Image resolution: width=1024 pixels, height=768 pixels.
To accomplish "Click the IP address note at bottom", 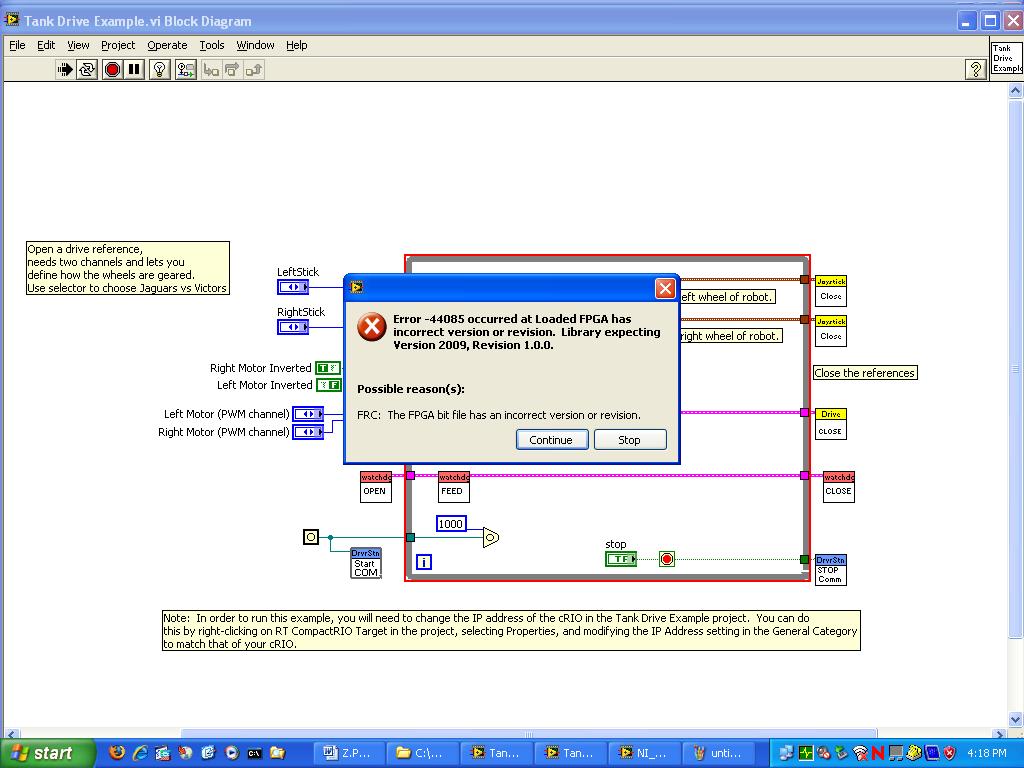I will point(511,630).
